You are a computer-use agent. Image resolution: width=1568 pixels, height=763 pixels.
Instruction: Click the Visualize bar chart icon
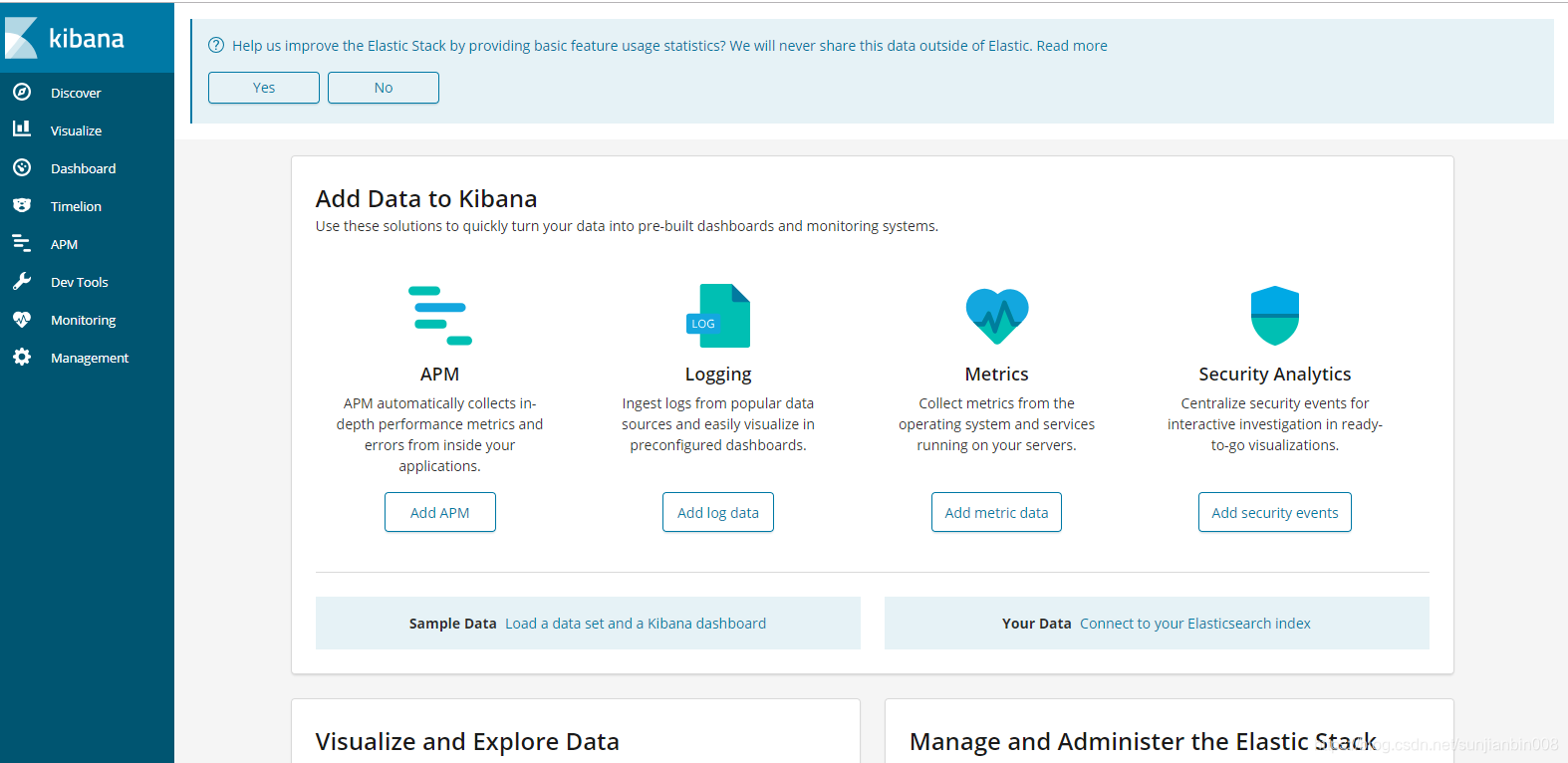pos(22,128)
